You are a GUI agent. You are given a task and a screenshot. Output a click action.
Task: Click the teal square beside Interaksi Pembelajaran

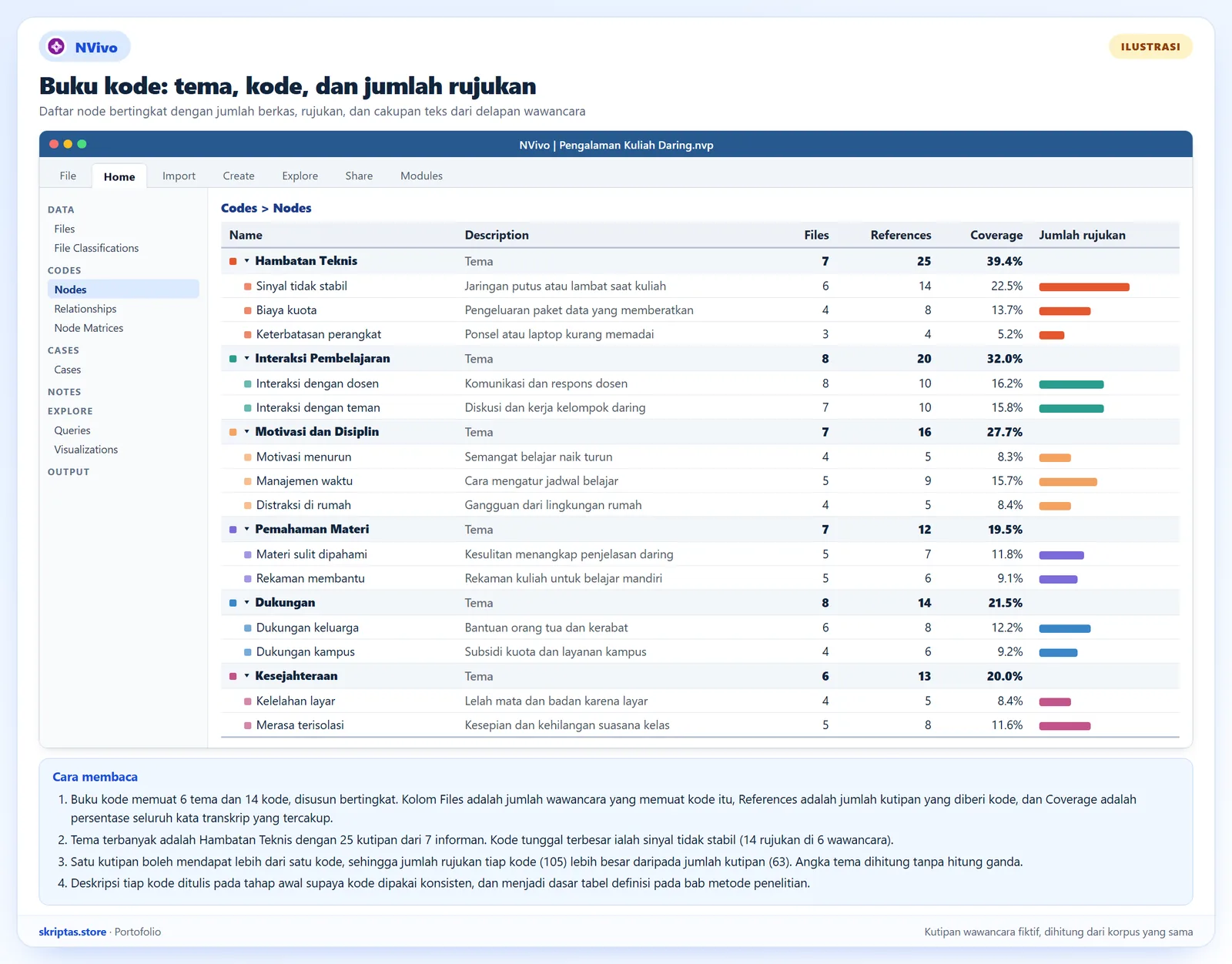point(233,359)
